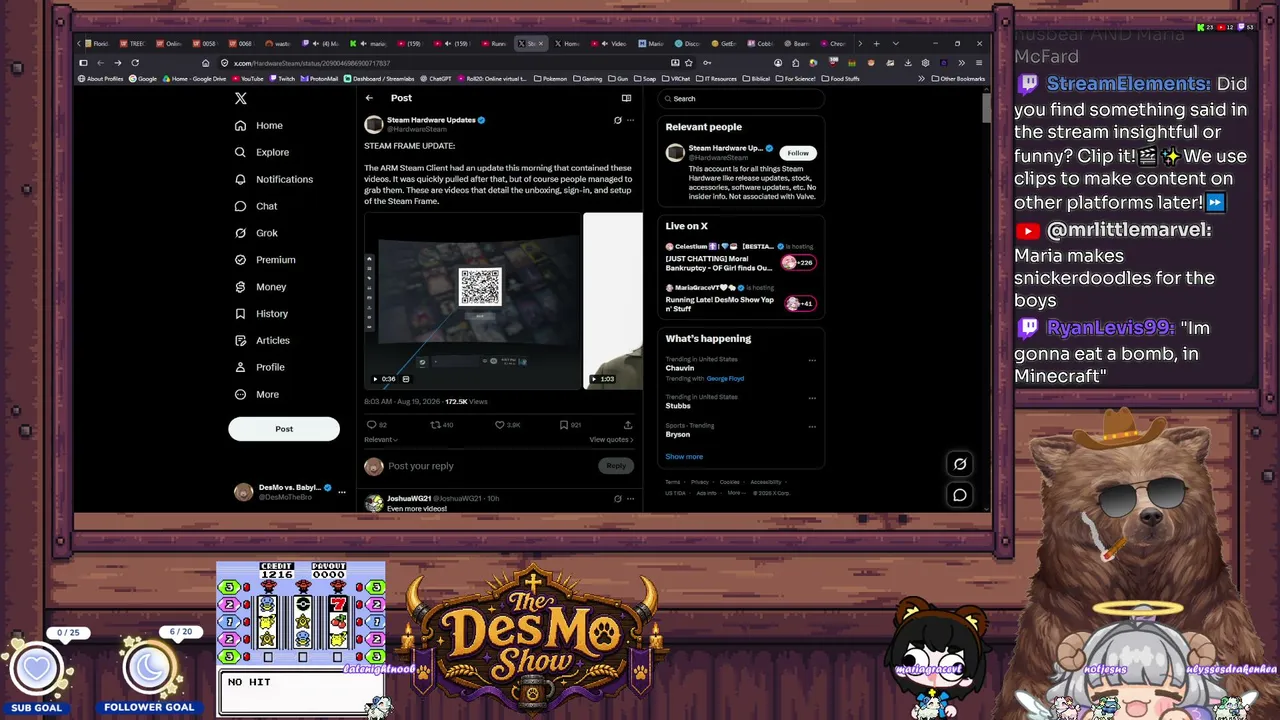Open Notifications in the X sidebar
This screenshot has width=1280, height=720.
(x=274, y=179)
